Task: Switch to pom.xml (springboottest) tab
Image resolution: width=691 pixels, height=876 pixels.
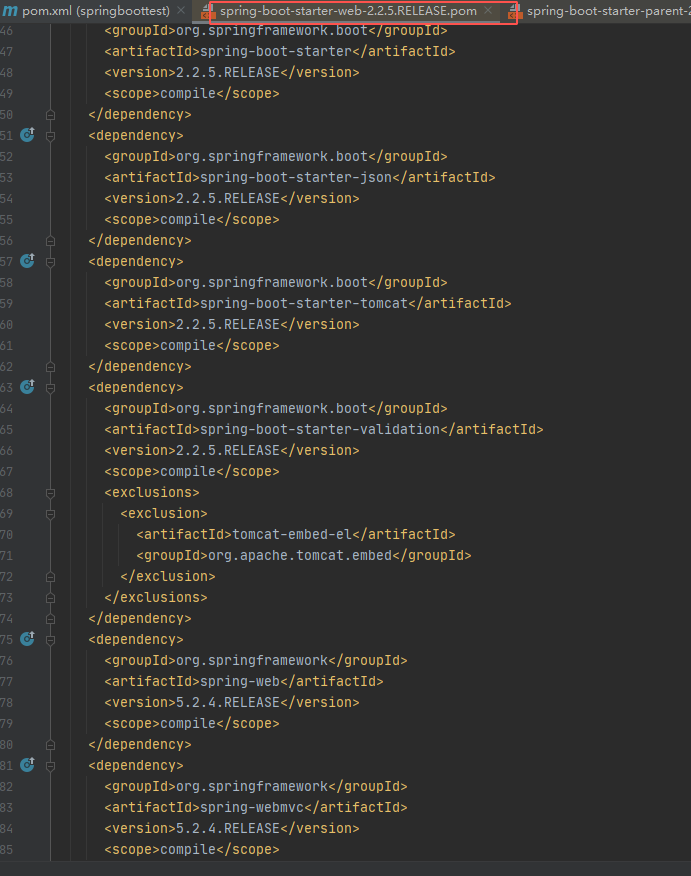Action: coord(96,11)
